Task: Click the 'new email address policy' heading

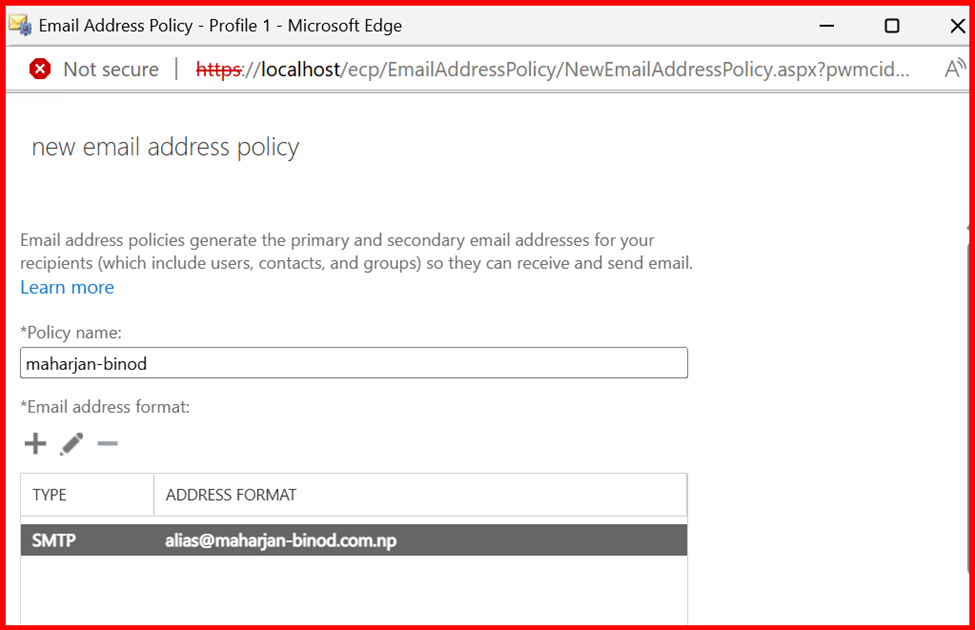Action: (165, 148)
